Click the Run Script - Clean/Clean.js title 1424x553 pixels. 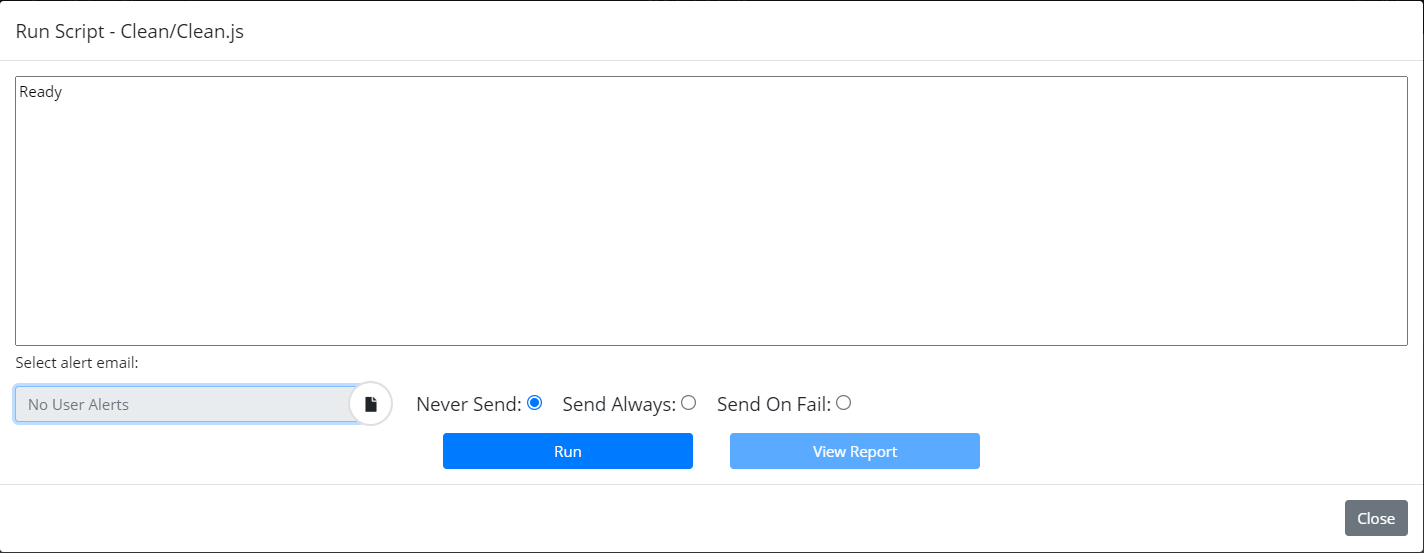point(130,31)
